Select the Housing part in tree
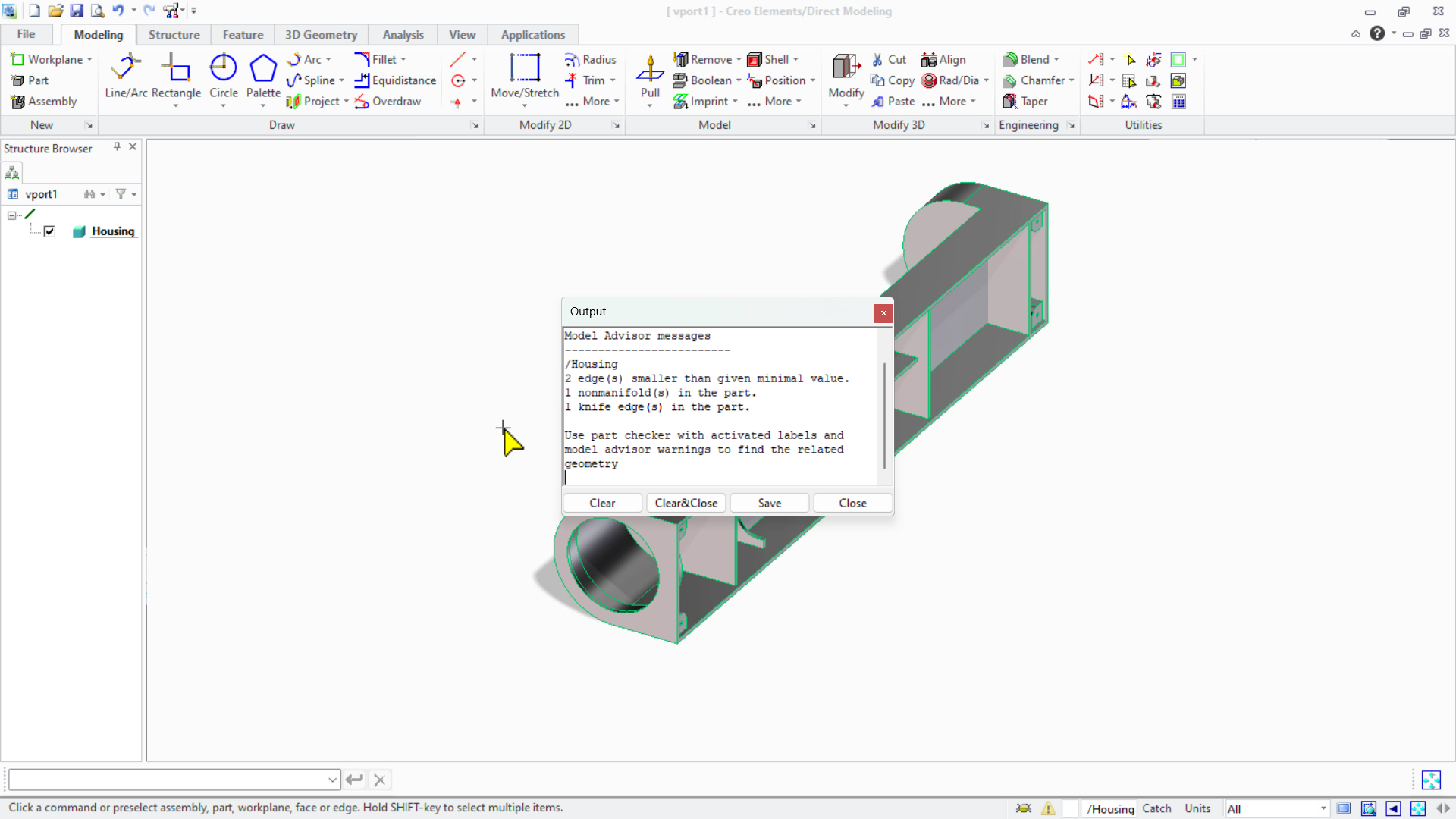The image size is (1456, 819). (x=113, y=231)
